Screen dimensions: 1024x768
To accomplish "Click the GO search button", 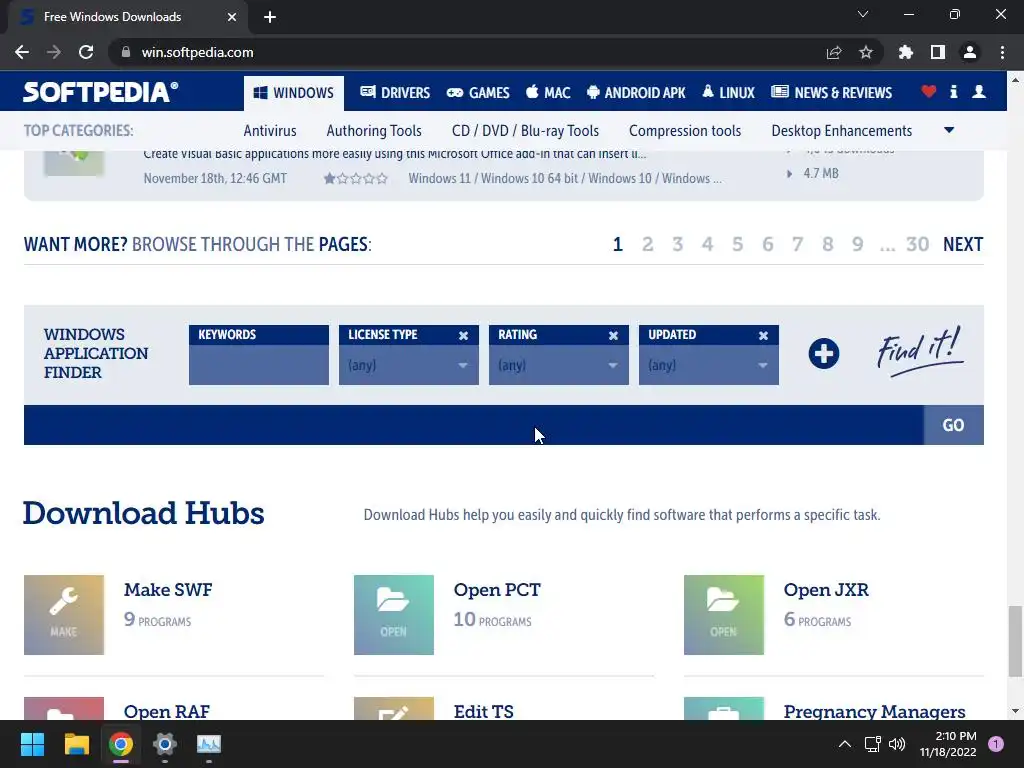I will (x=953, y=425).
